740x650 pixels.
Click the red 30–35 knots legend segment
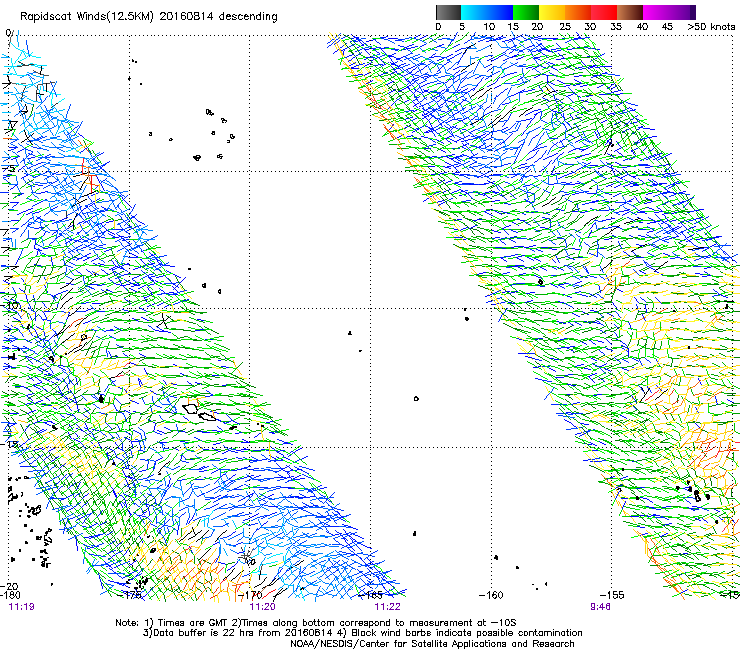coord(604,12)
